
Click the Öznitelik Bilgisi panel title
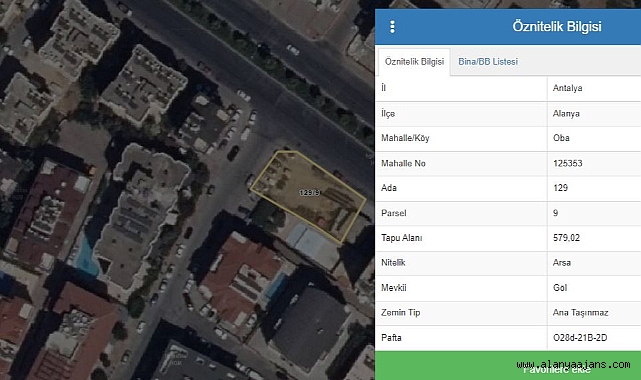tap(557, 27)
